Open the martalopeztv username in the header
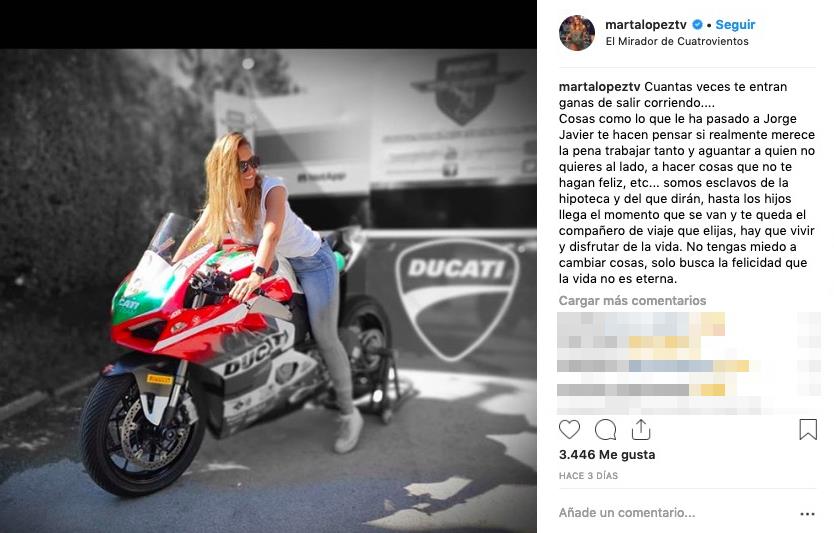 point(646,24)
